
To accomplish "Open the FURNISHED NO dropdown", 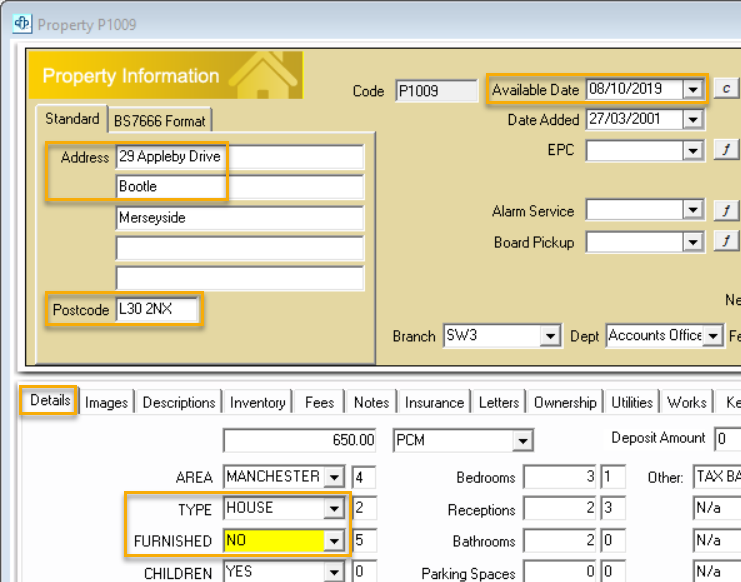I will [334, 540].
